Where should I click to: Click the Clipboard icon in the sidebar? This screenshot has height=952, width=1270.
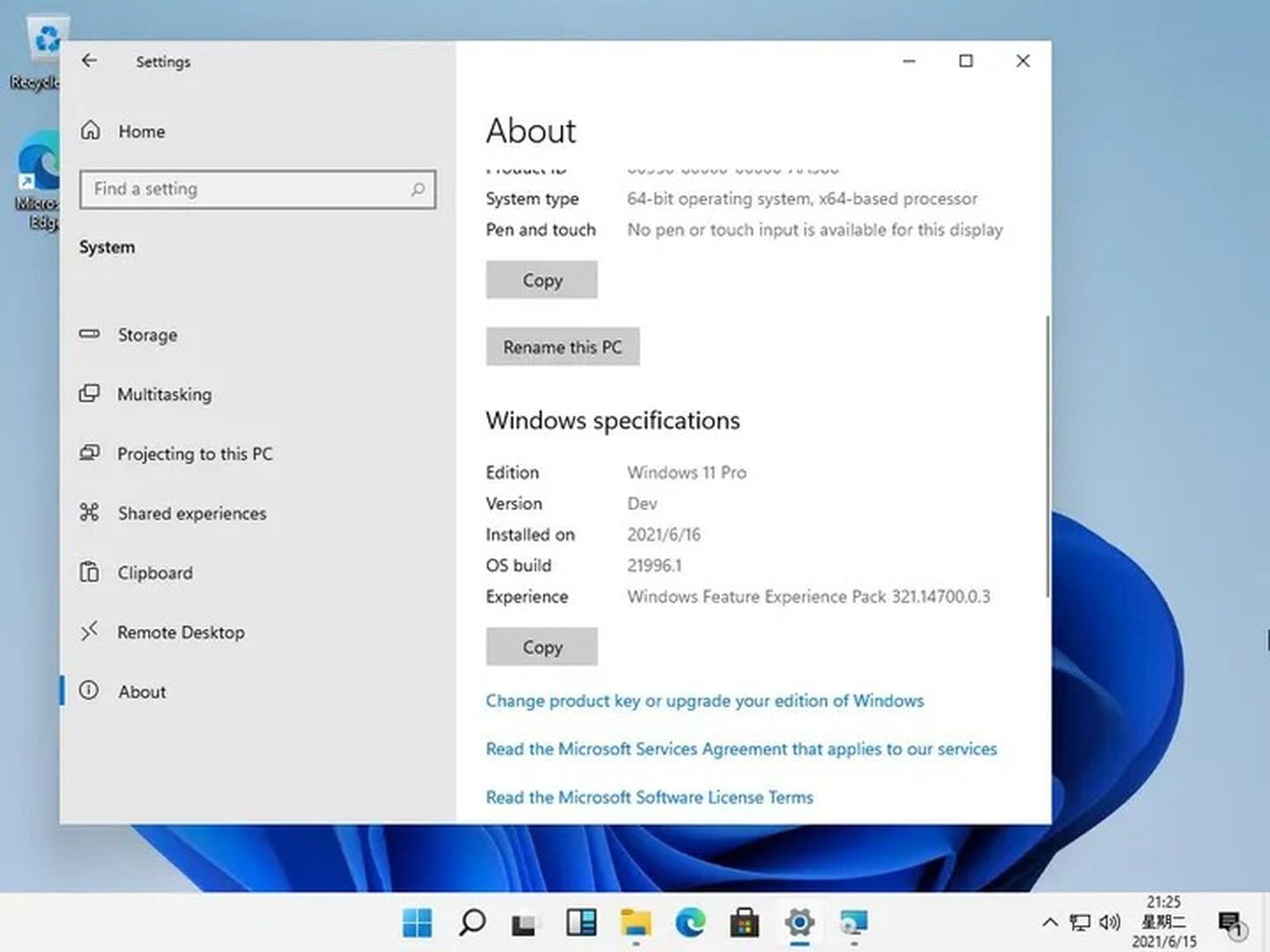click(89, 572)
